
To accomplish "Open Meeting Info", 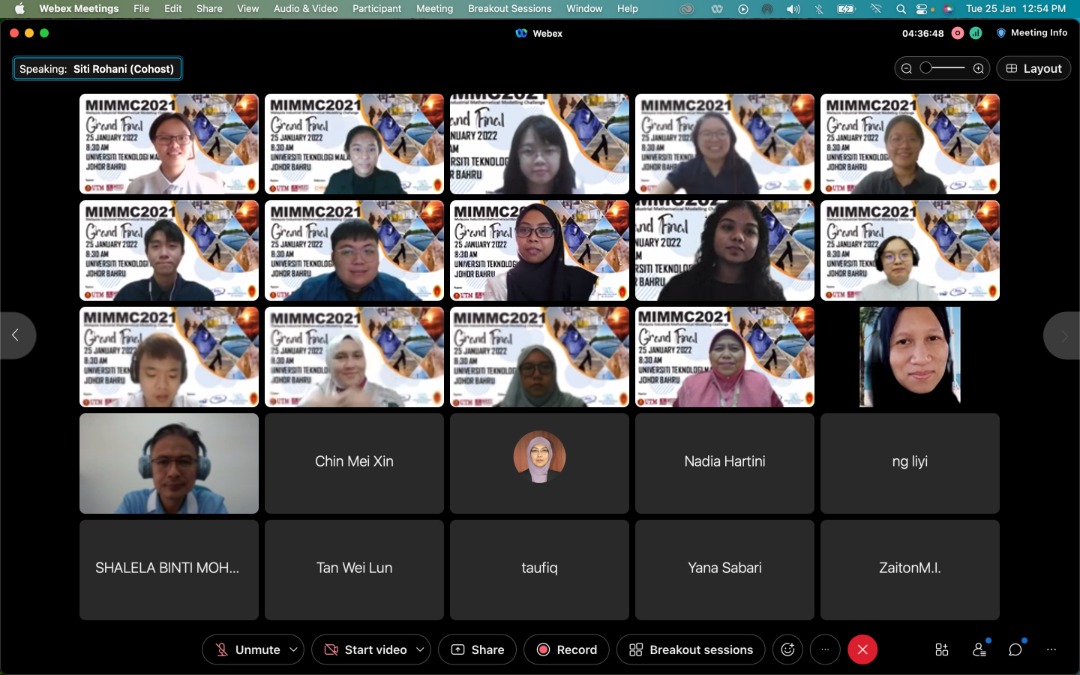I will [x=1032, y=33].
